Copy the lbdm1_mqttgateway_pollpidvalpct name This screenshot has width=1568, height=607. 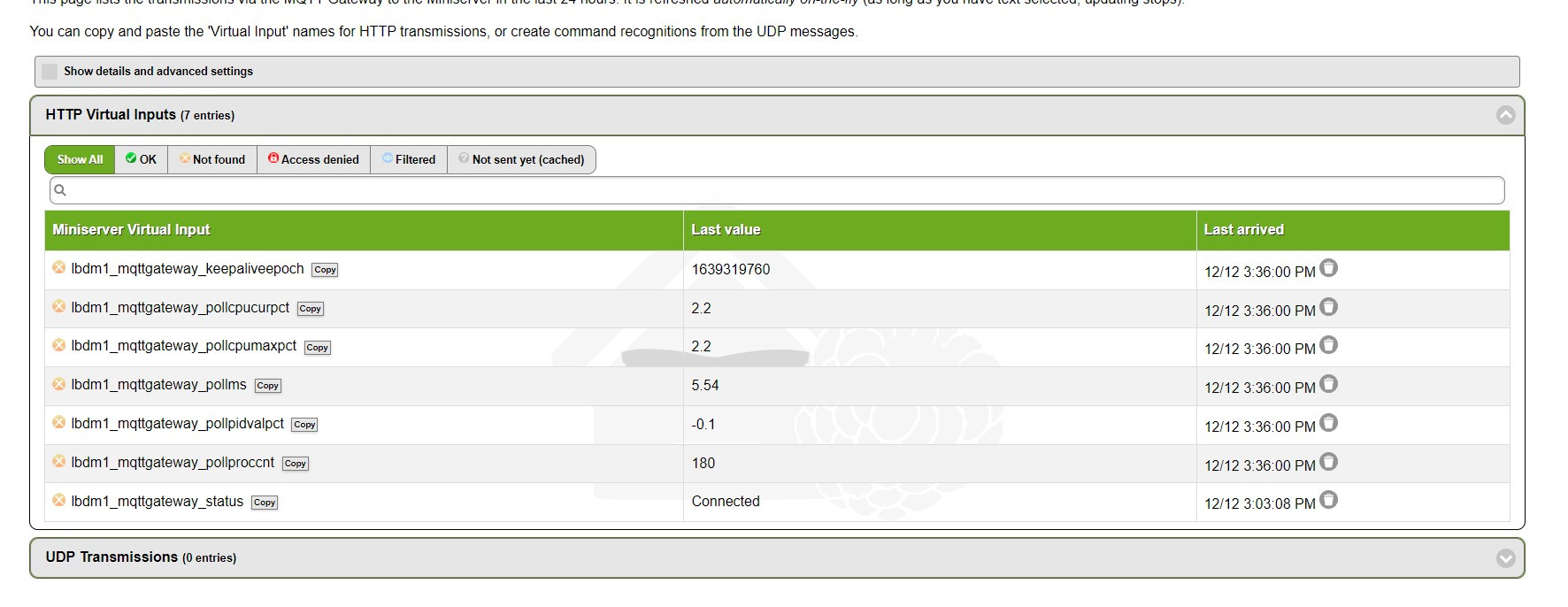click(x=304, y=425)
